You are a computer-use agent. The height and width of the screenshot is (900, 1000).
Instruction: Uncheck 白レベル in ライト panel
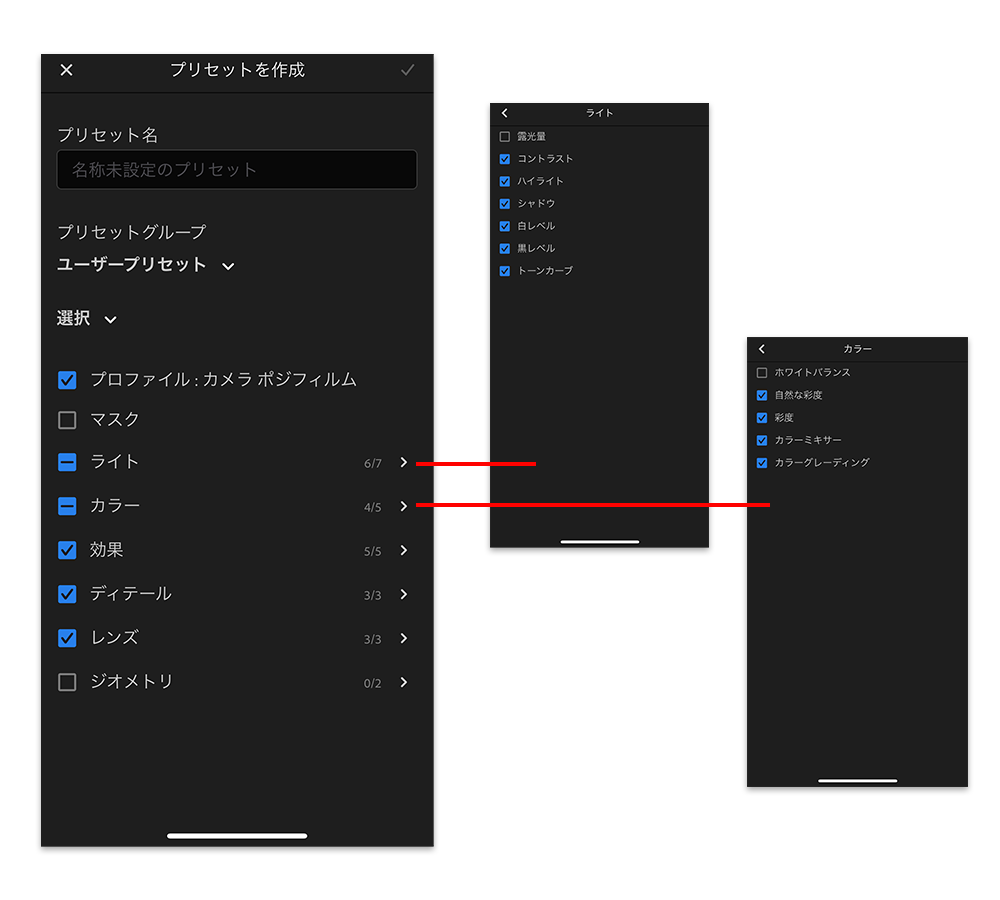point(504,226)
